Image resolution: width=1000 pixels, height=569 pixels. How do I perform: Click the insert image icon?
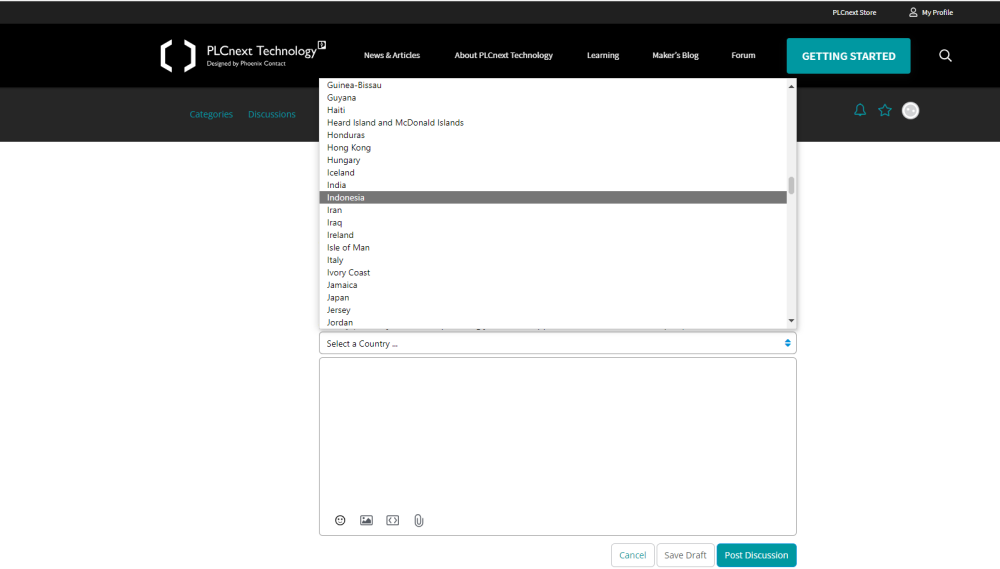pyautogui.click(x=366, y=521)
